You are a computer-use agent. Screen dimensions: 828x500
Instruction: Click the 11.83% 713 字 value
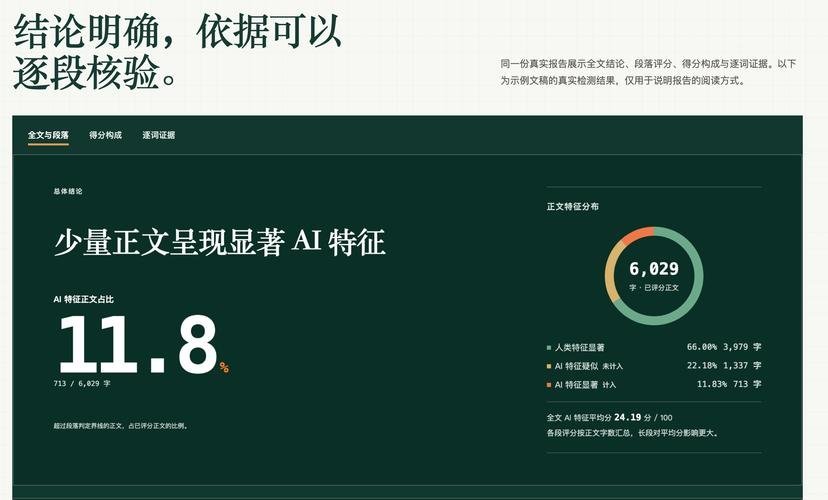729,384
